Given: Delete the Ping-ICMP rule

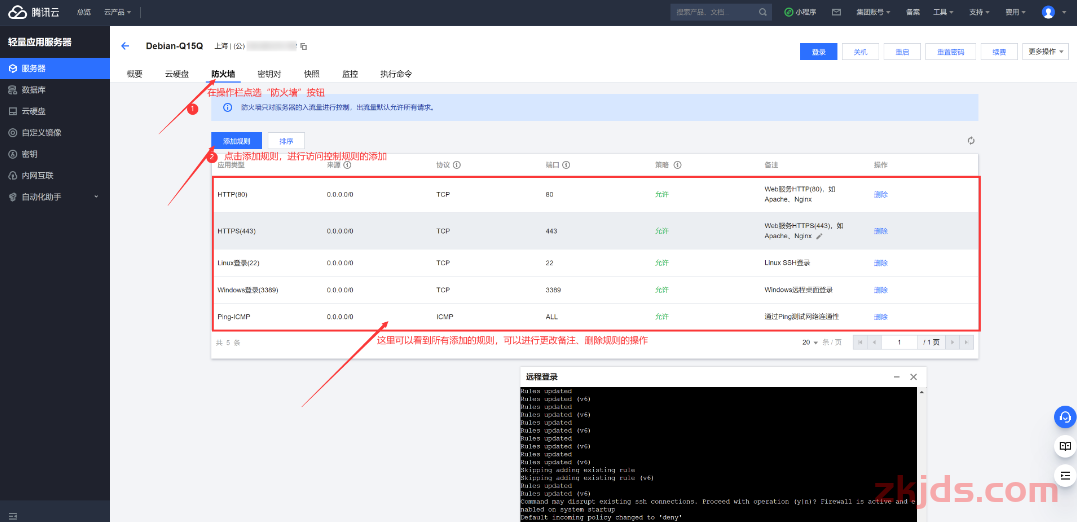Looking at the screenshot, I should tap(881, 317).
